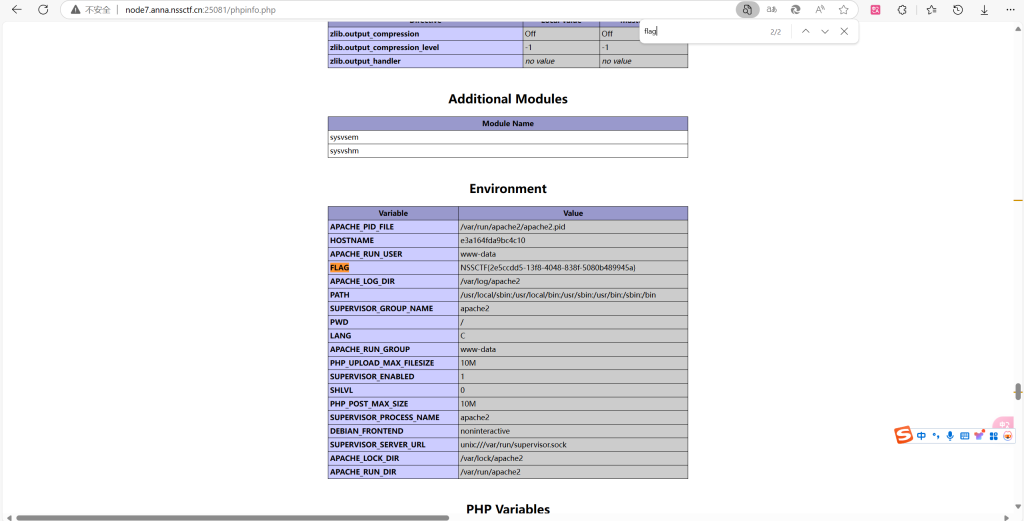Click the read aloud icon
1024x521 pixels.
pos(819,9)
